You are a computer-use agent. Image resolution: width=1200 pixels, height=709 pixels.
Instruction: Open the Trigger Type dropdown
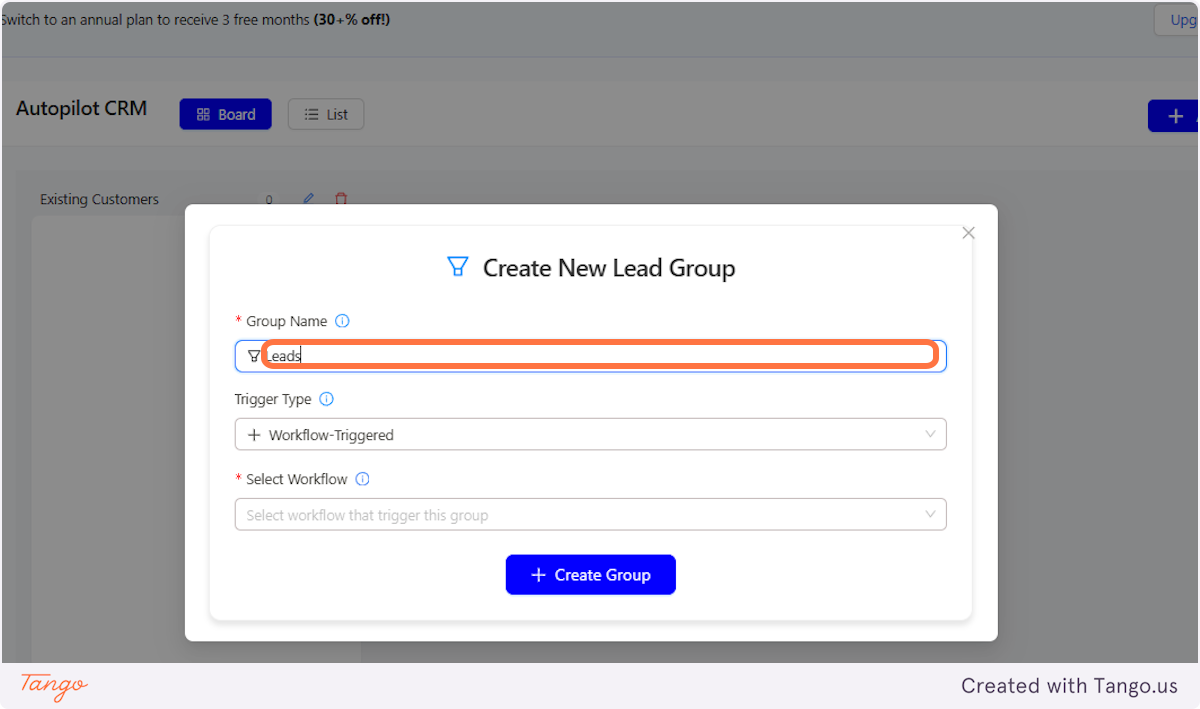pos(590,434)
